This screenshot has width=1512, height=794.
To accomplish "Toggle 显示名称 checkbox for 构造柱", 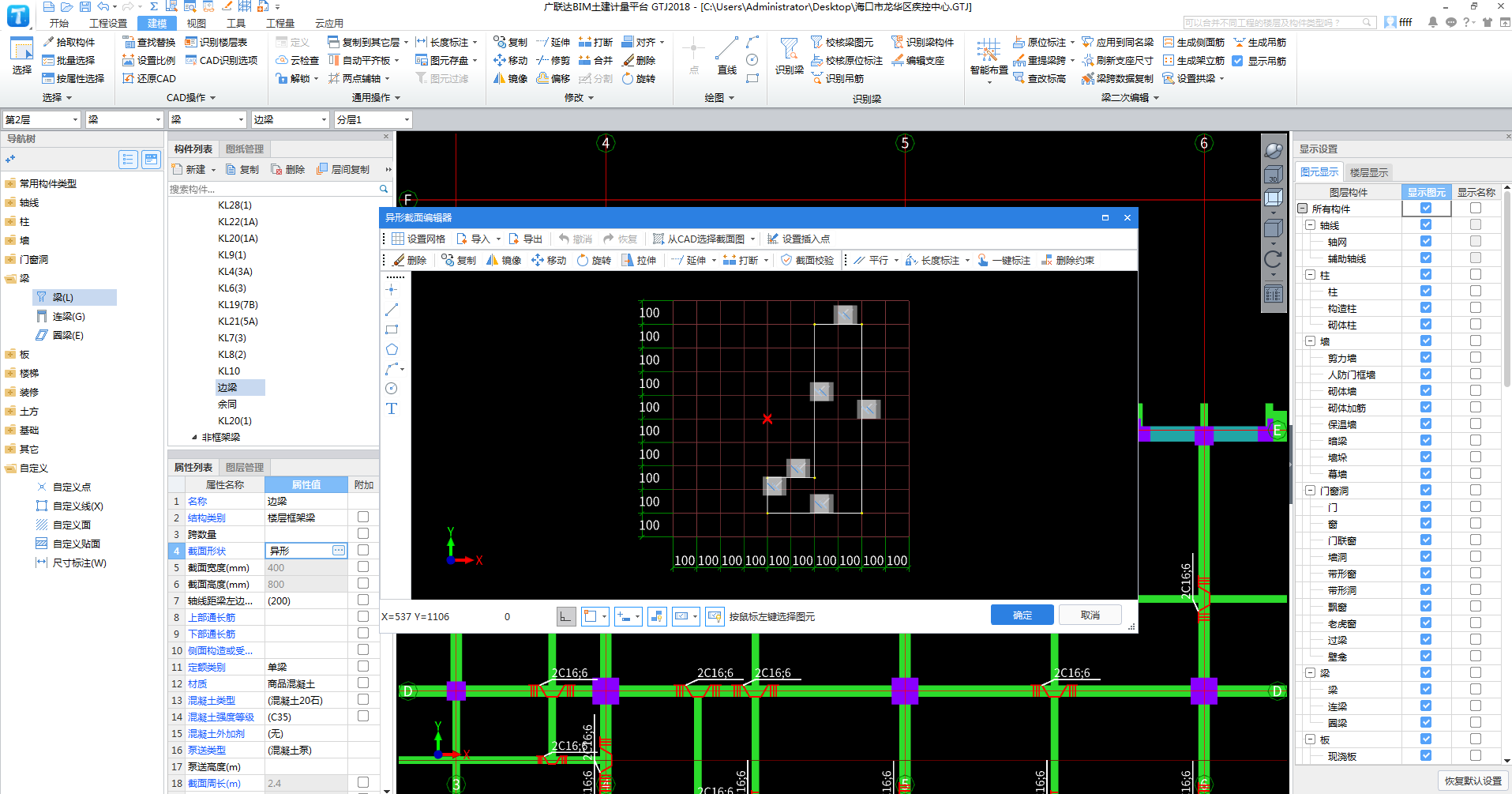I will click(1475, 307).
